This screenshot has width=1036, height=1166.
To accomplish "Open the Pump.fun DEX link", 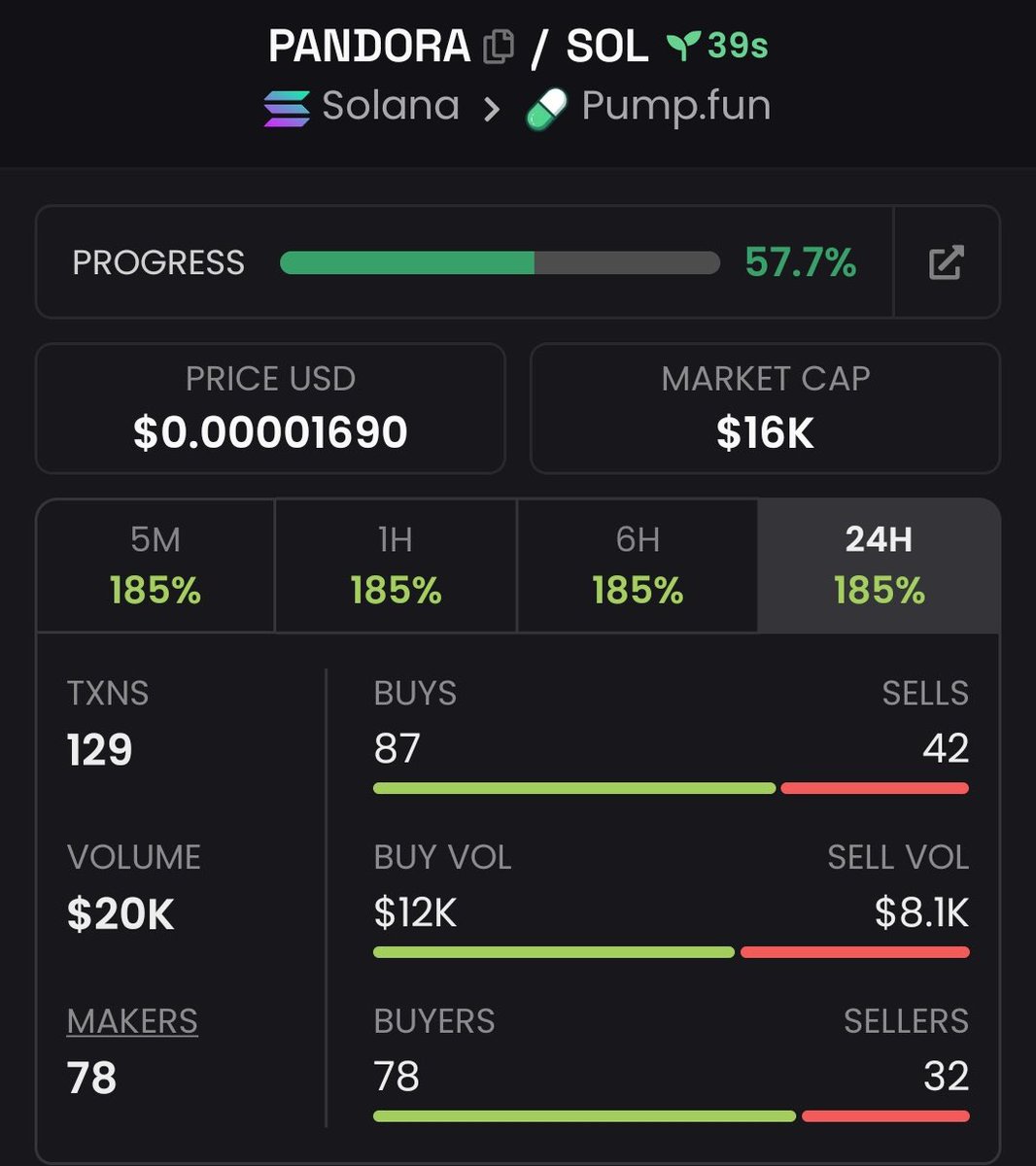I will (675, 106).
